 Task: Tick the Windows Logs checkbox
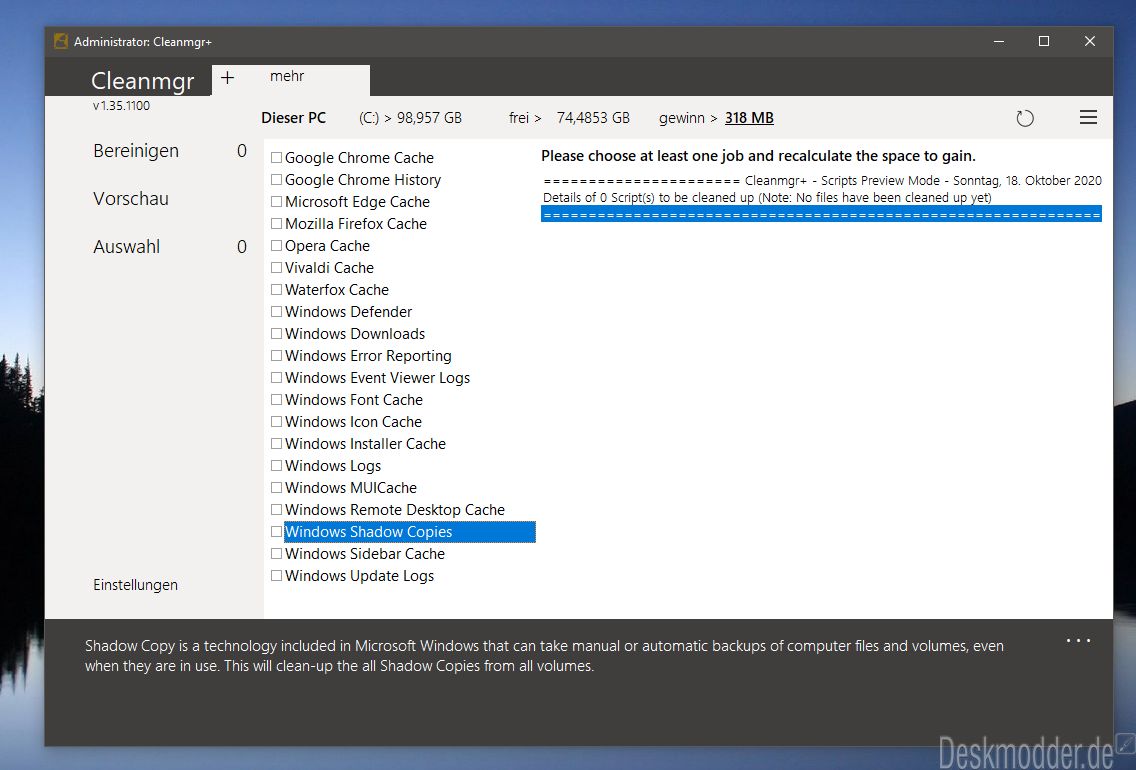pos(276,465)
